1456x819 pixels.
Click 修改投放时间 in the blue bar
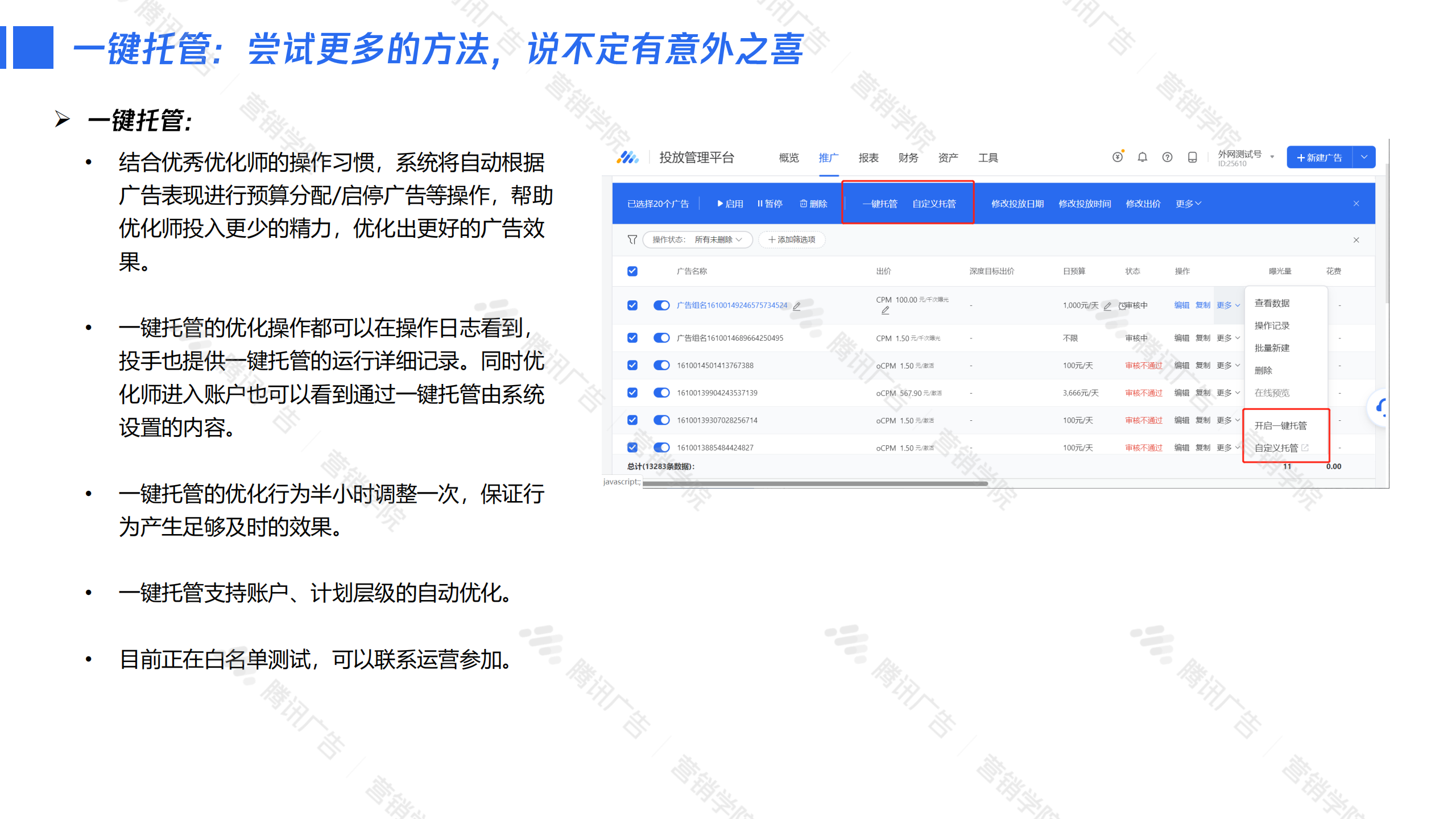click(x=1085, y=204)
